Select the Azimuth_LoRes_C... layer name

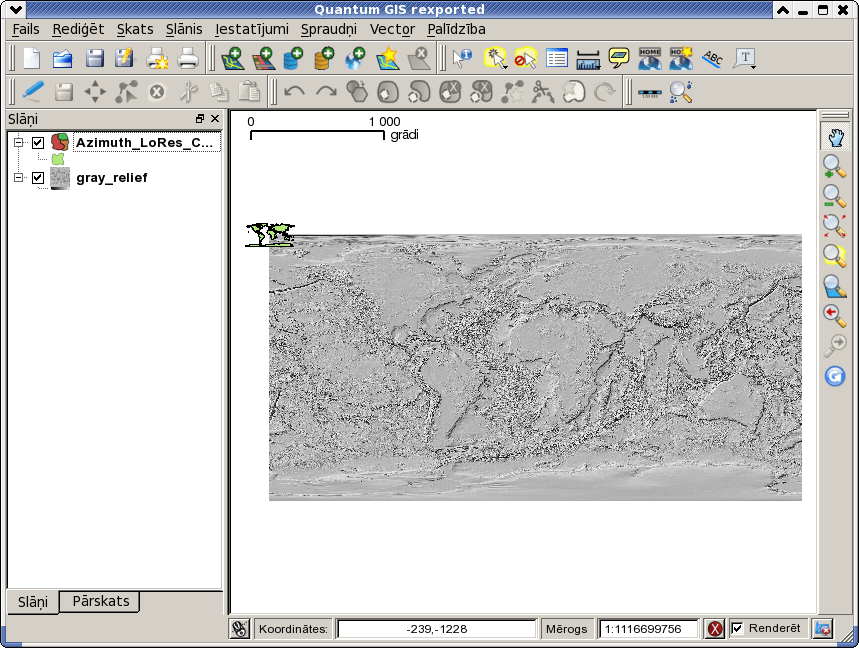click(x=145, y=142)
